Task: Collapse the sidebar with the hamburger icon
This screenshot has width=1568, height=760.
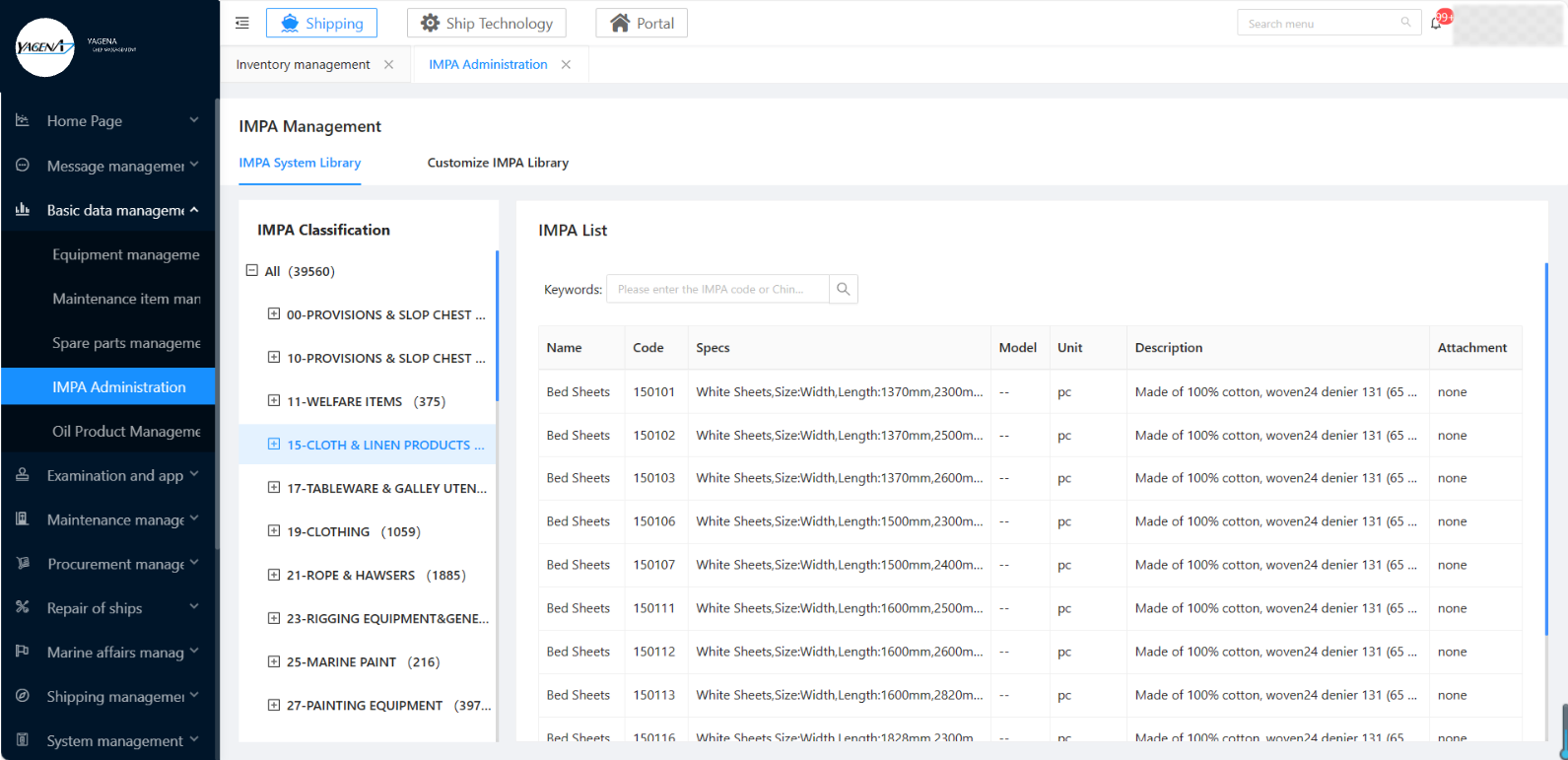Action: point(241,23)
